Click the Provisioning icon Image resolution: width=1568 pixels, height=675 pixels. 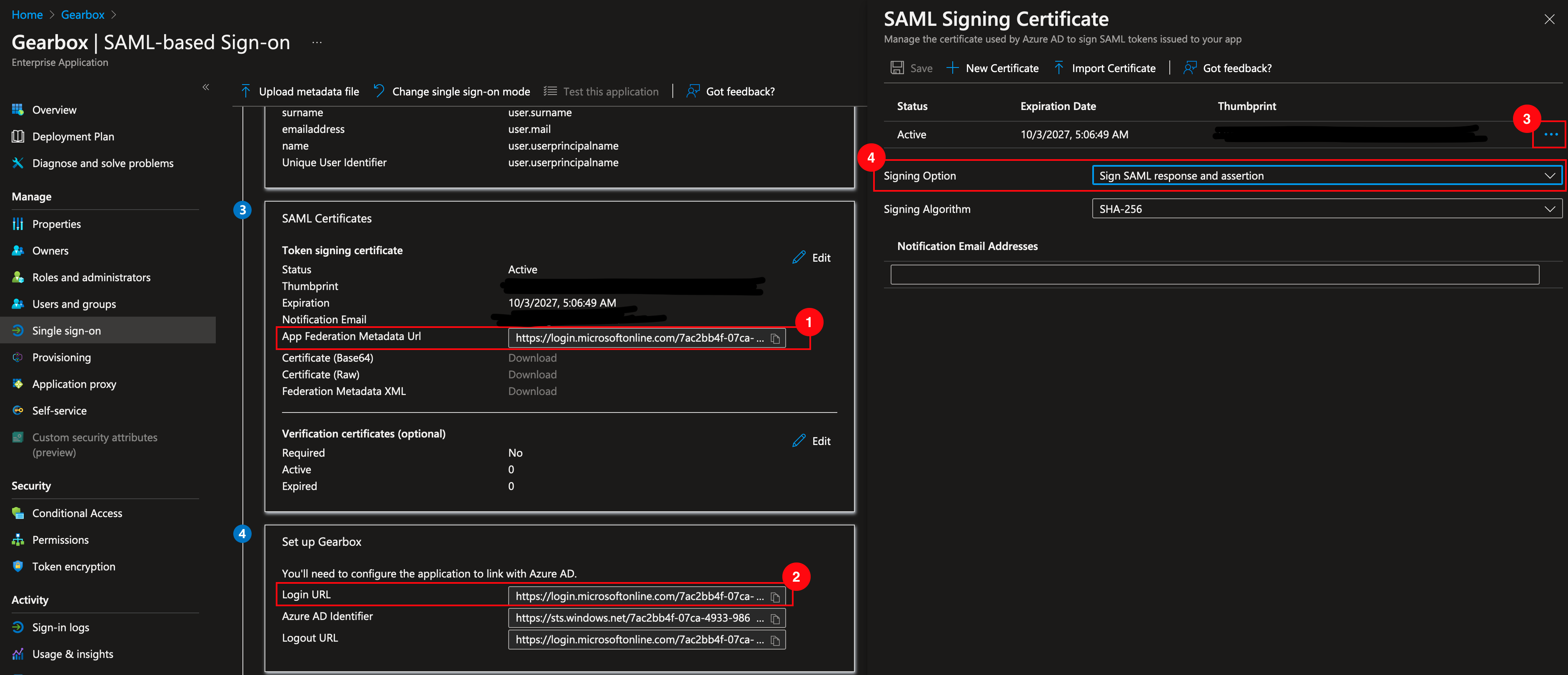click(17, 357)
